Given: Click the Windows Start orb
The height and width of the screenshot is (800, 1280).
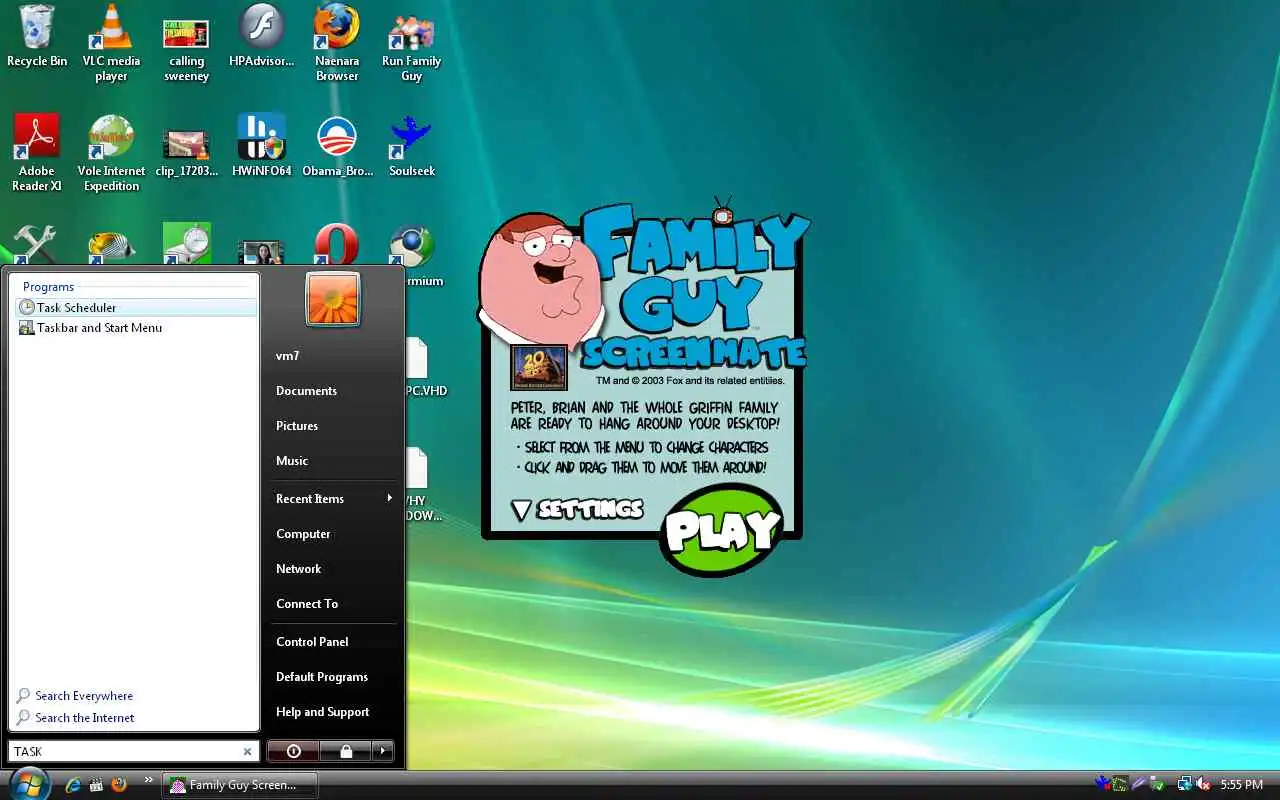Looking at the screenshot, I should 29,784.
